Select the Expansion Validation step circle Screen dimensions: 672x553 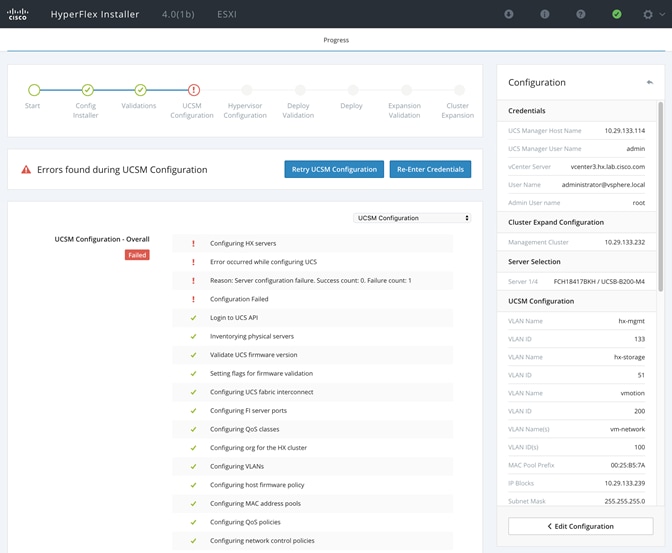(406, 90)
